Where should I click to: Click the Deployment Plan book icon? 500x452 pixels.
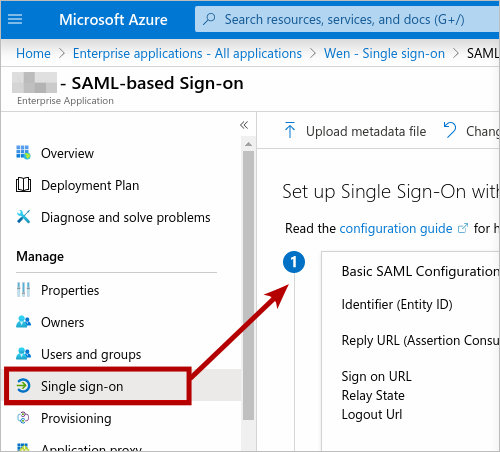23,185
